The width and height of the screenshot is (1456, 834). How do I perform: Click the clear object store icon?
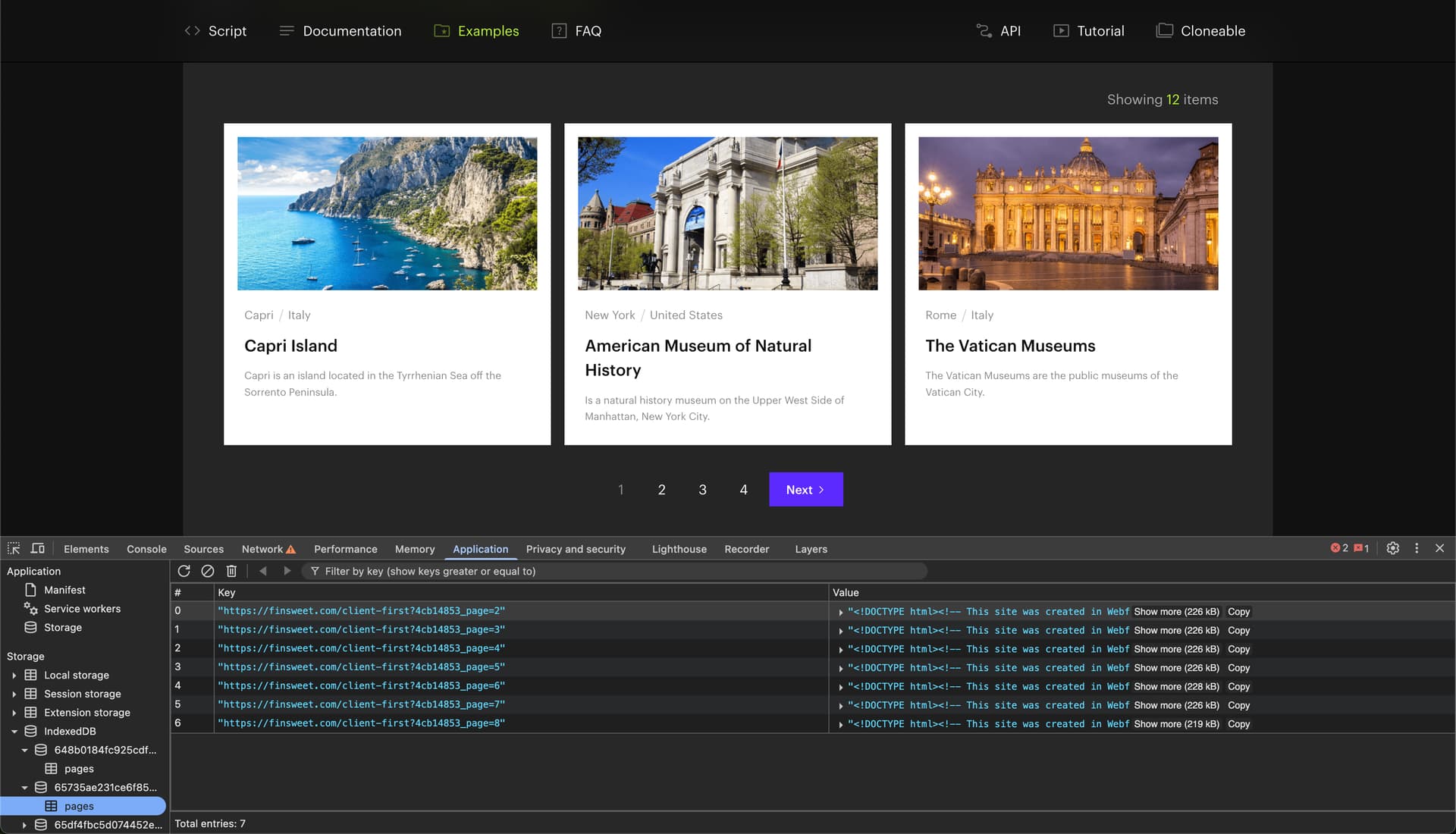coord(207,571)
